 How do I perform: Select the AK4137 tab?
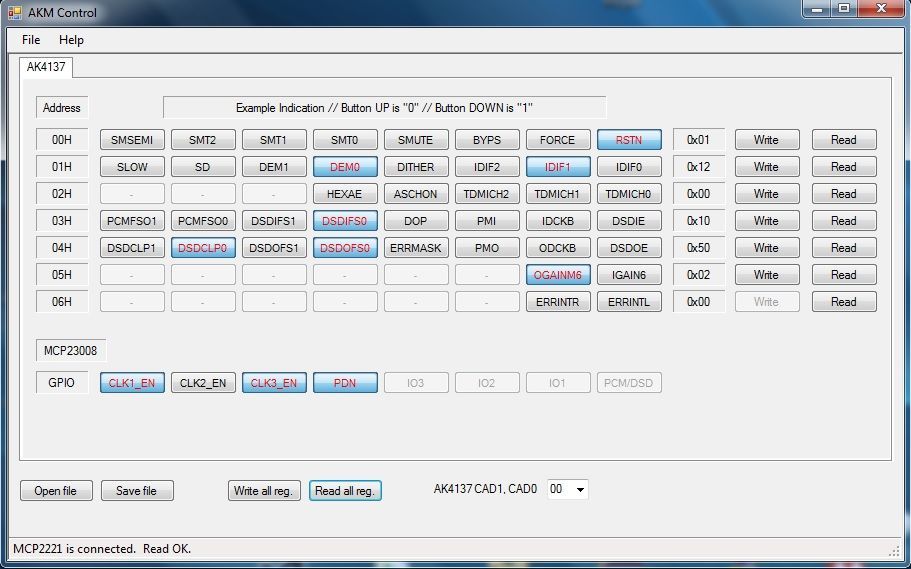coord(46,67)
